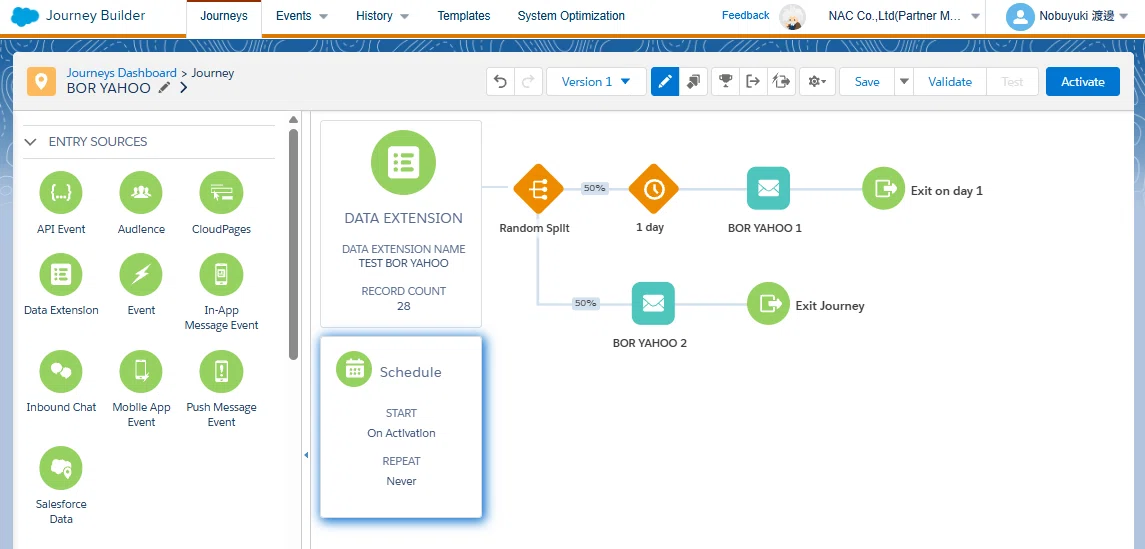Click the lower 50% split label
The width and height of the screenshot is (1145, 549).
(x=586, y=303)
